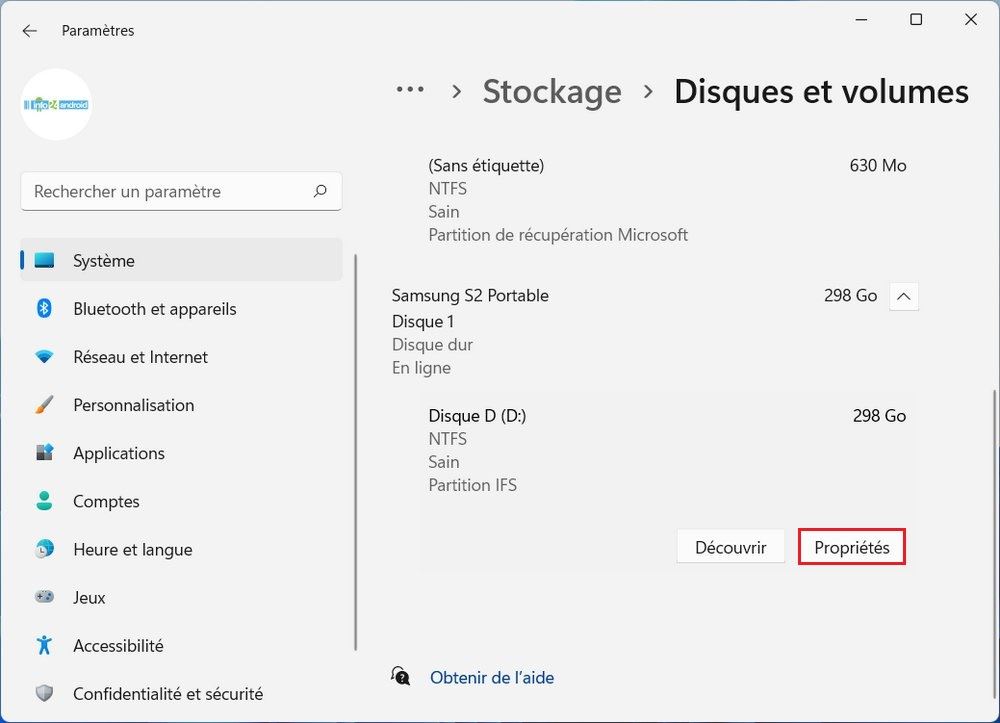Image resolution: width=1000 pixels, height=723 pixels.
Task: Click the Bluetooth icon in sidebar
Action: pos(44,309)
